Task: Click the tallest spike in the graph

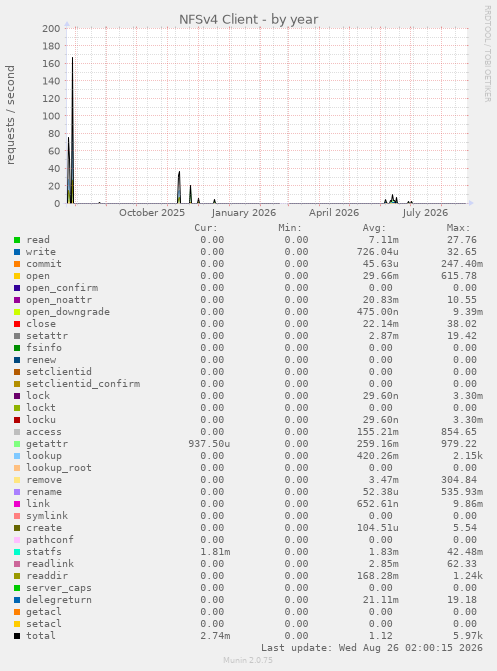Action: [72, 128]
